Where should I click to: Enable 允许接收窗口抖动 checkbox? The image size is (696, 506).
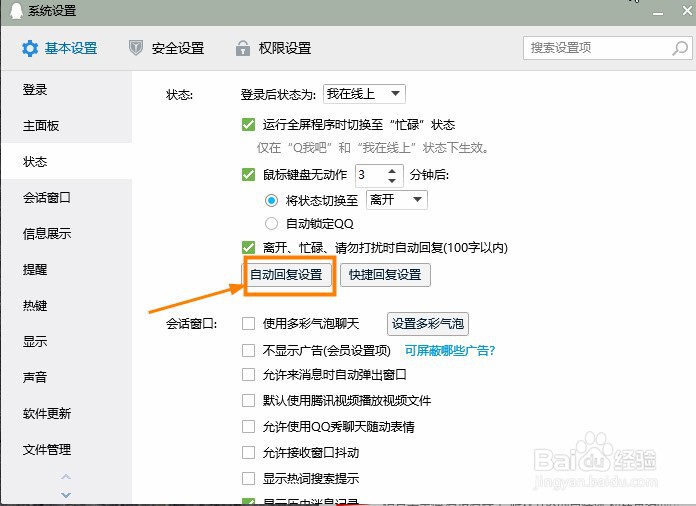pos(248,453)
